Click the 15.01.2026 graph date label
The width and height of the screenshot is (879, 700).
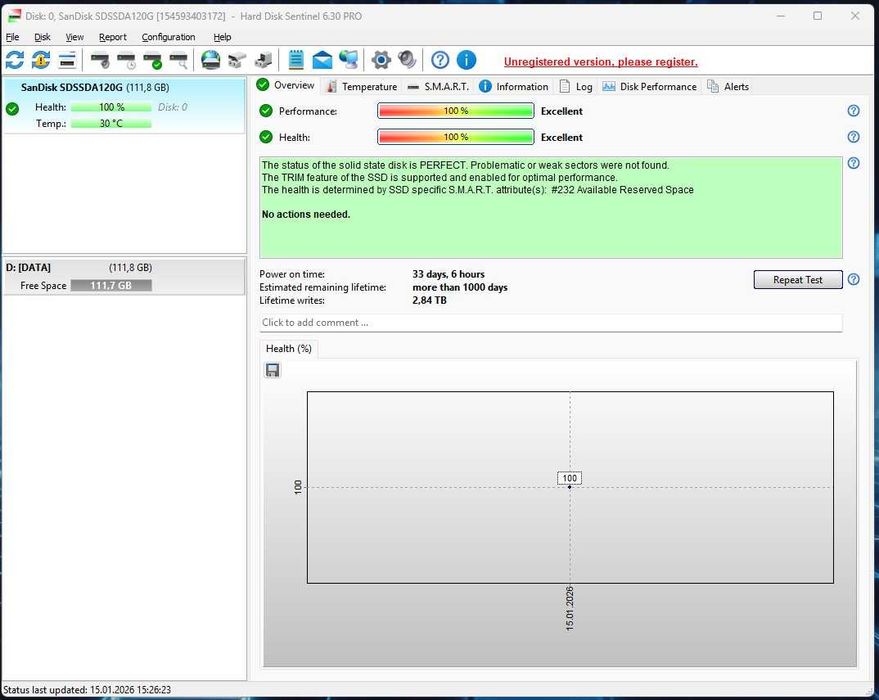pos(570,609)
